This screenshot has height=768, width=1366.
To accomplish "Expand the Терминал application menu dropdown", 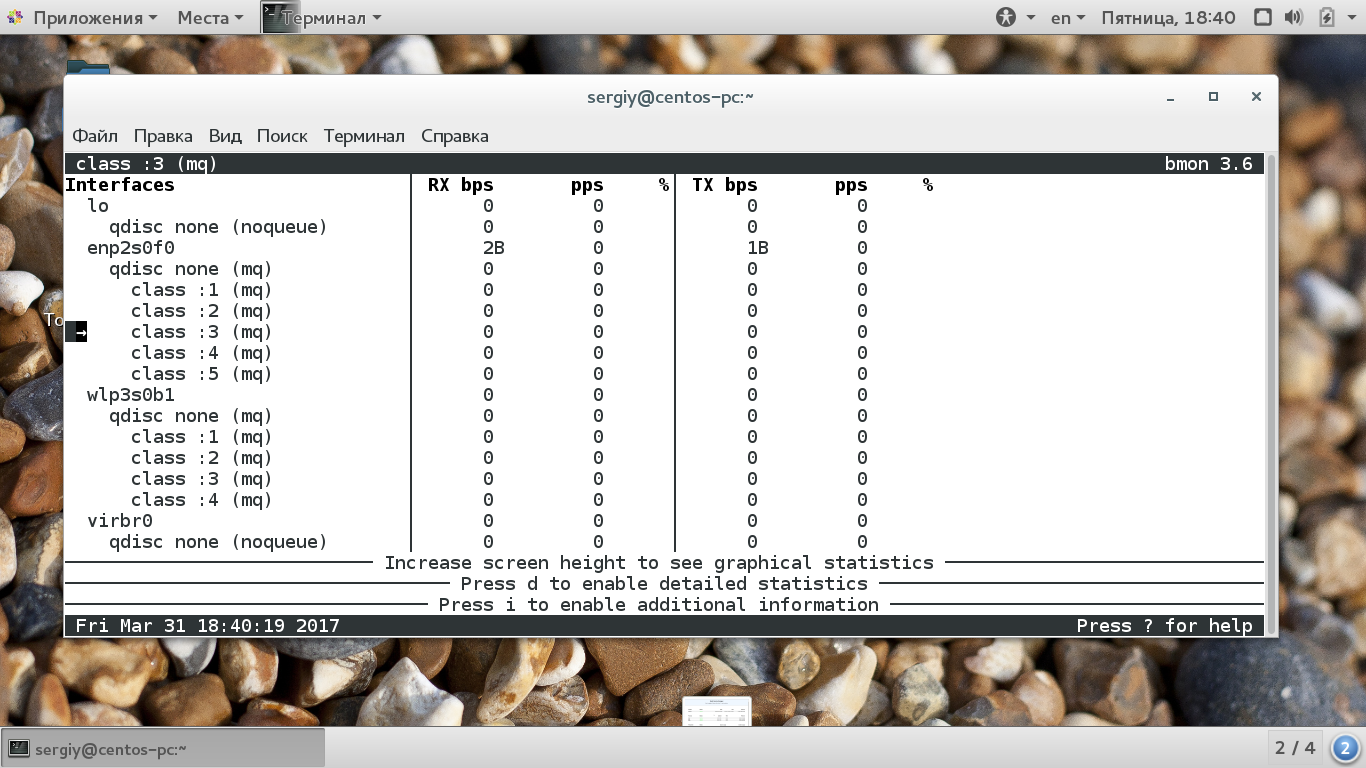I will click(331, 17).
